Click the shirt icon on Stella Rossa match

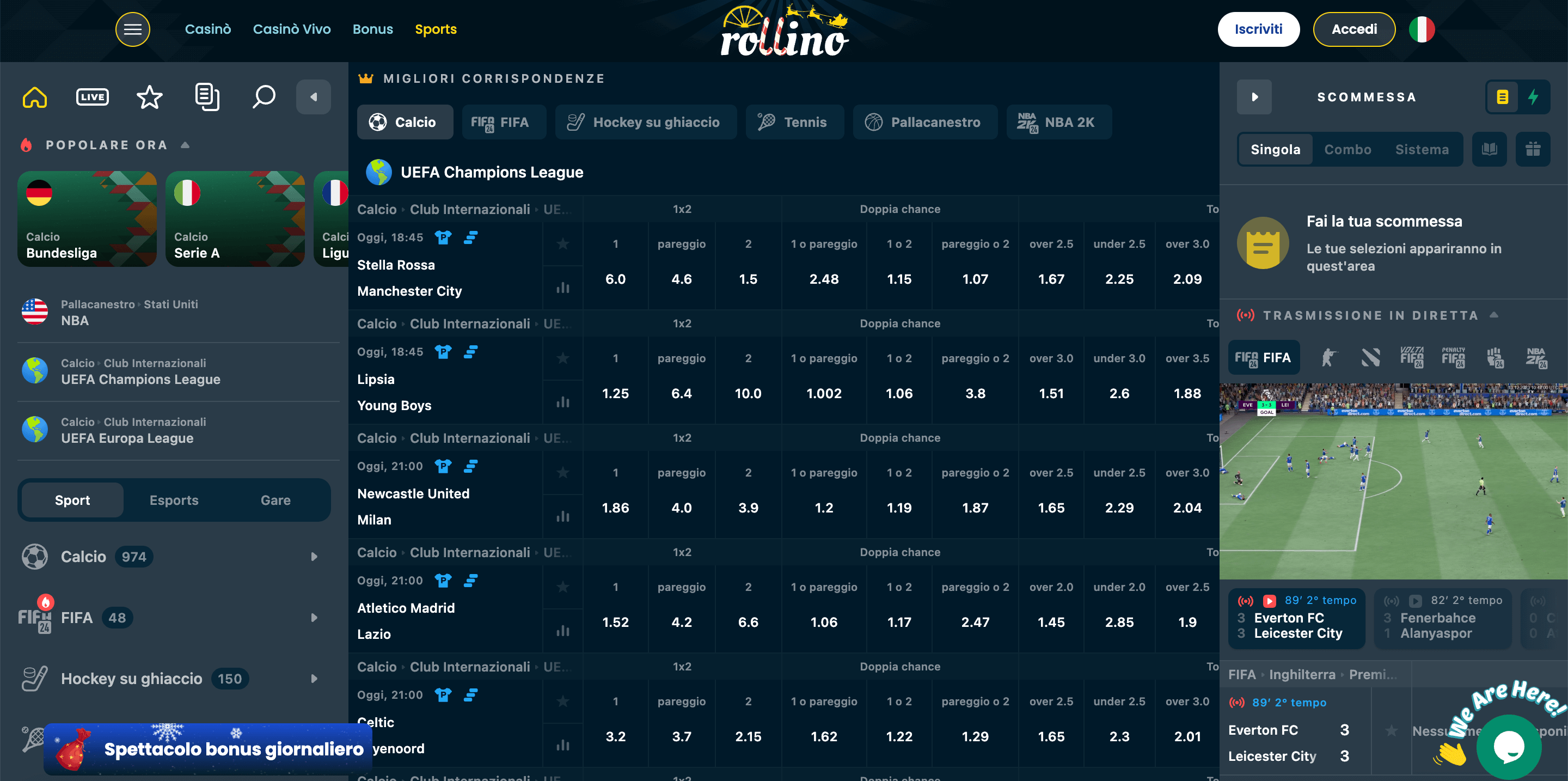[x=443, y=237]
